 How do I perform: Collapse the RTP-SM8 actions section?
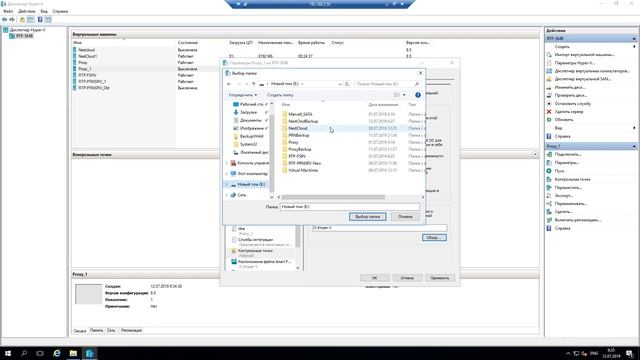(634, 38)
